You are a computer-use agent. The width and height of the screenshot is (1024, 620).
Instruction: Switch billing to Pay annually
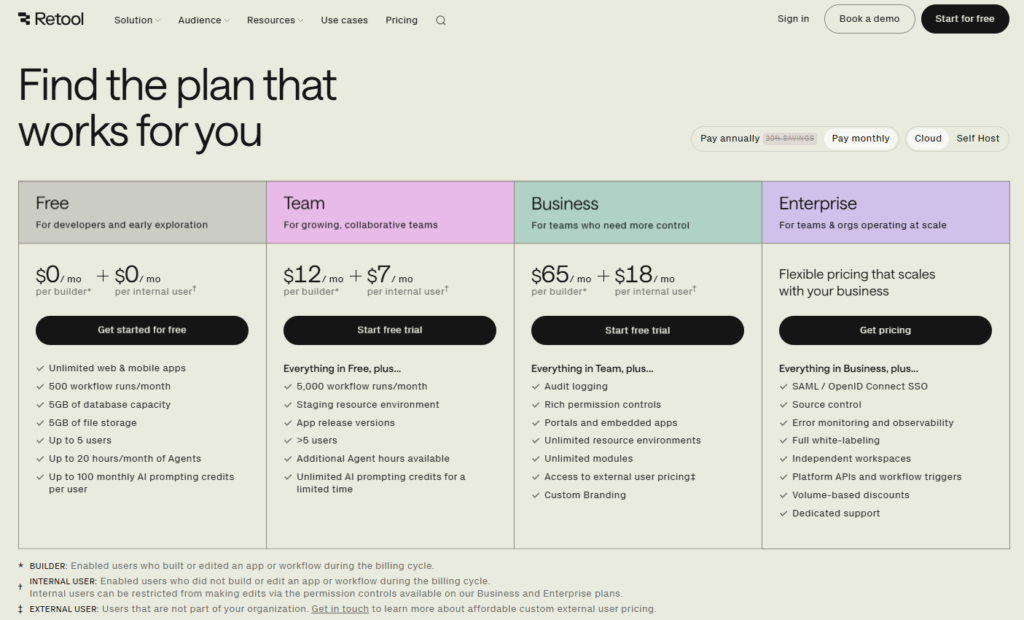click(x=757, y=139)
